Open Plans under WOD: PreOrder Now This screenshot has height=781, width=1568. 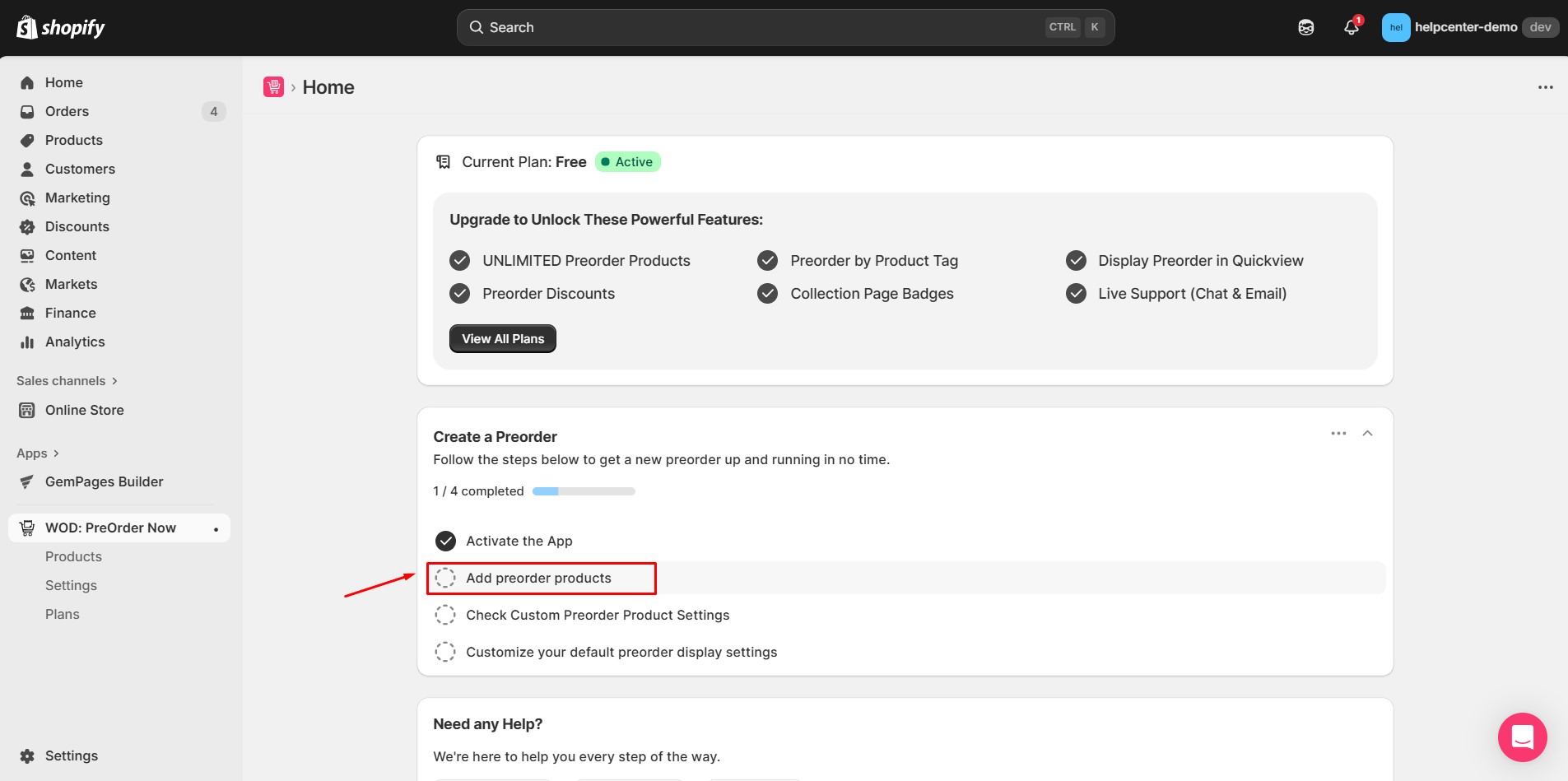tap(63, 615)
